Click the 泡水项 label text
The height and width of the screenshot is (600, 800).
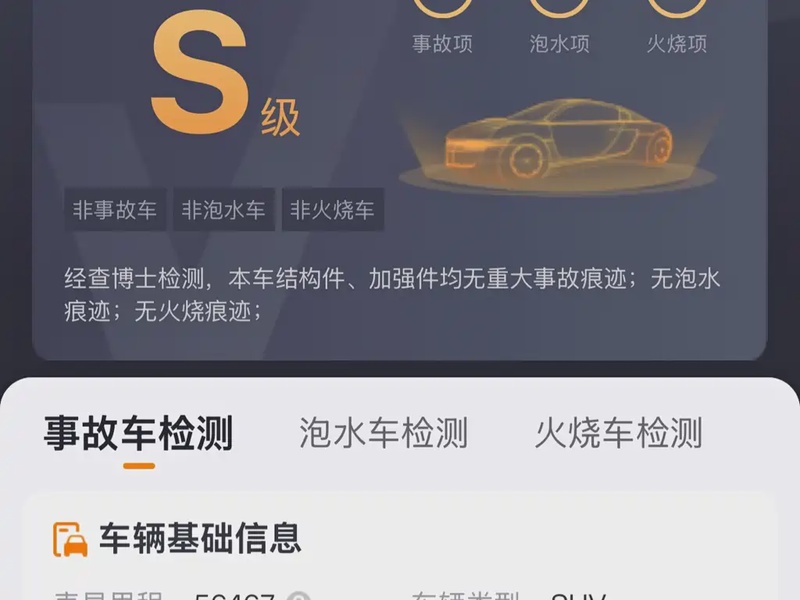point(560,44)
